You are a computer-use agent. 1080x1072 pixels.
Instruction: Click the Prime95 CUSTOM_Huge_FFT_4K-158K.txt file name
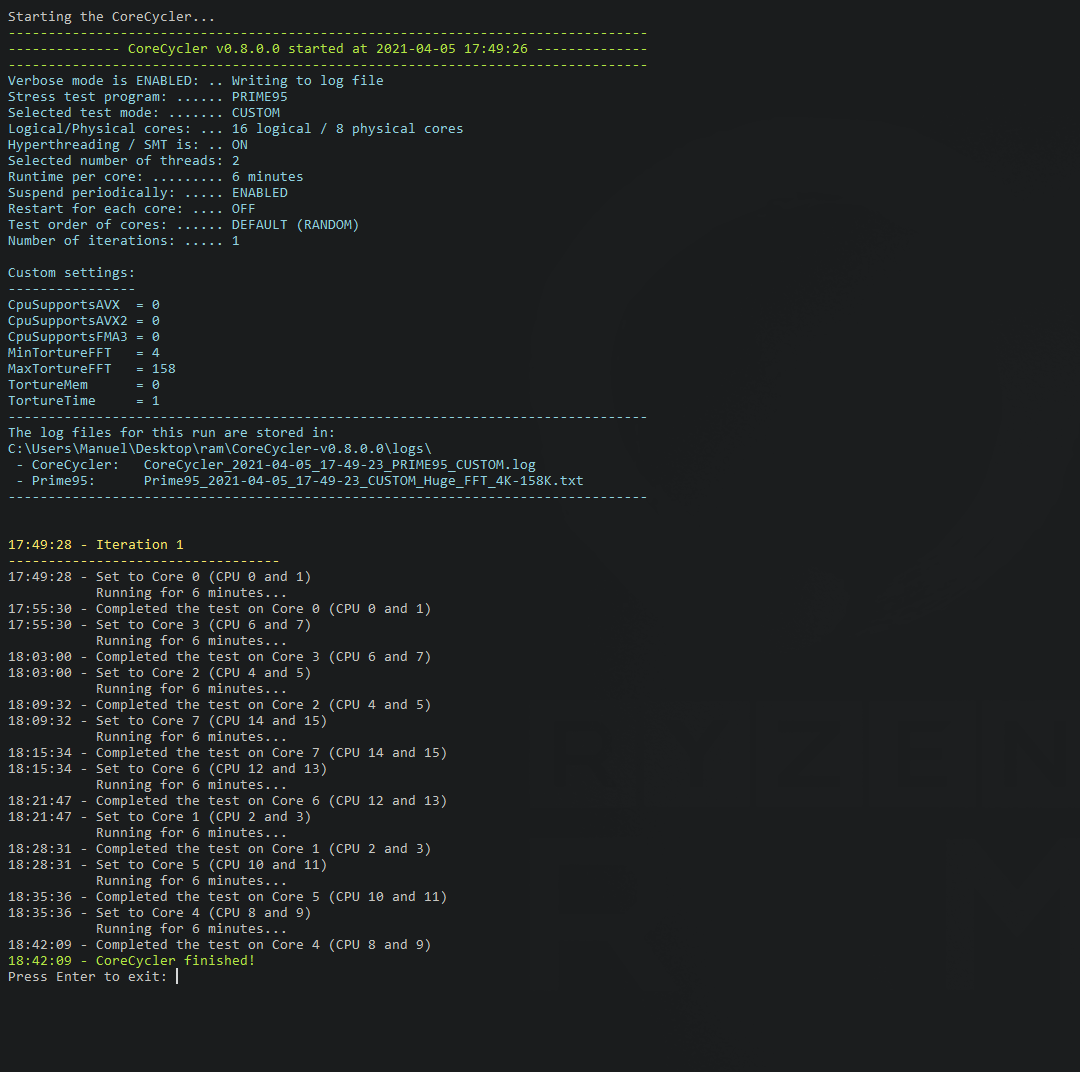[x=363, y=481]
